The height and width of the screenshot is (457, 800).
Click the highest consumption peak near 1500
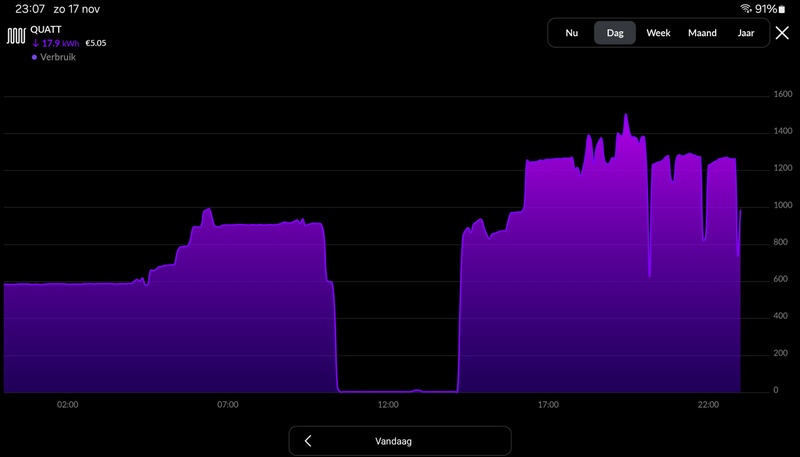626,115
